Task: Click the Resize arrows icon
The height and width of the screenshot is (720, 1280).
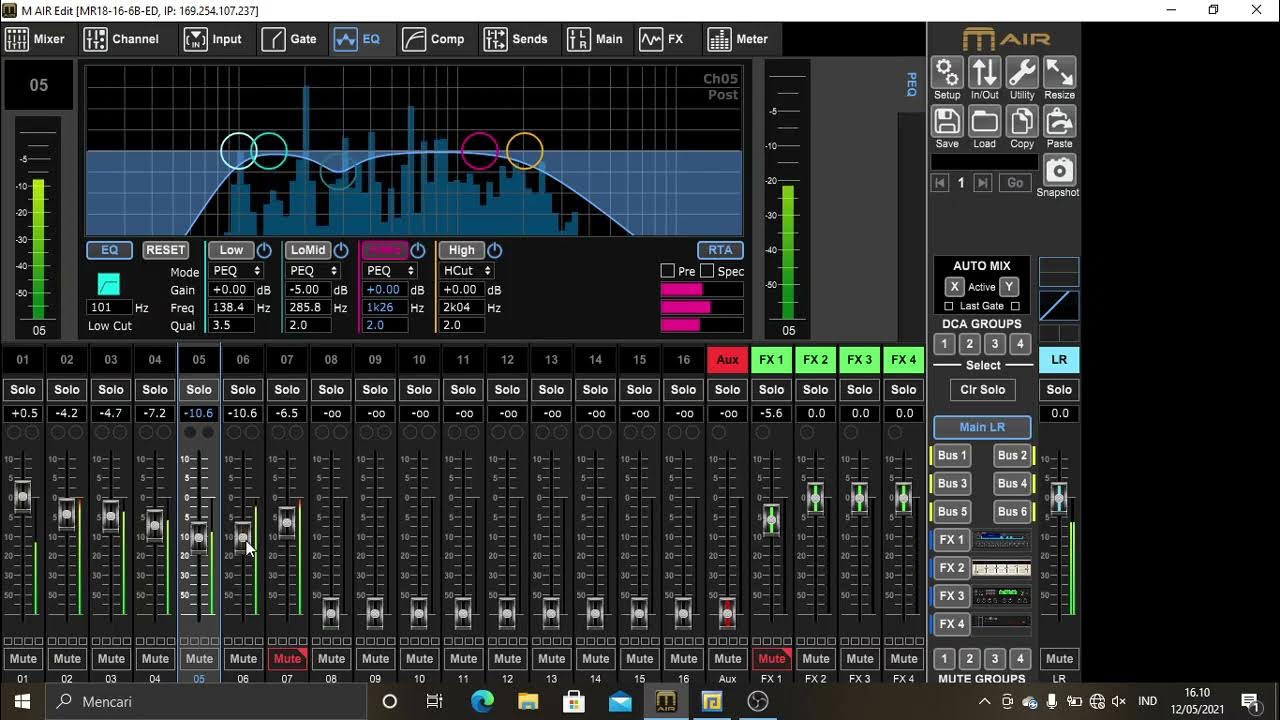Action: coord(1059,73)
